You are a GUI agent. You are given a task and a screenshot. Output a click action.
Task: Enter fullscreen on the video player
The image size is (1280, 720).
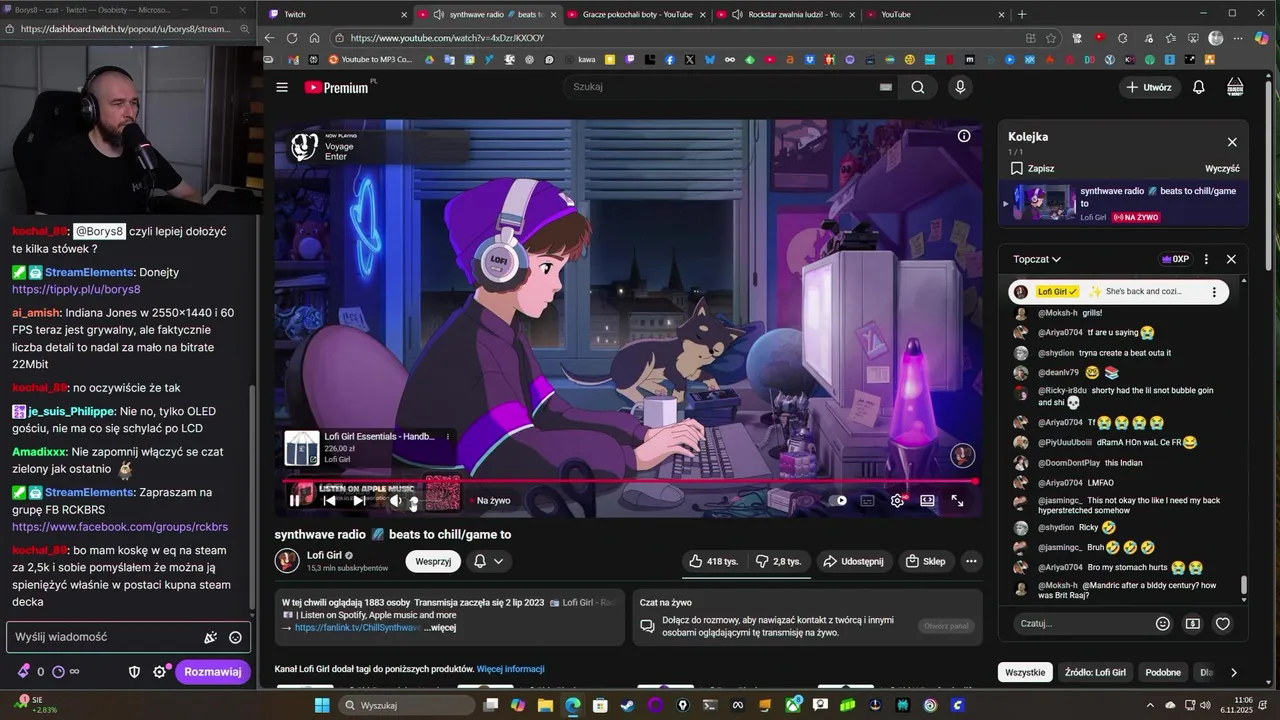(957, 501)
